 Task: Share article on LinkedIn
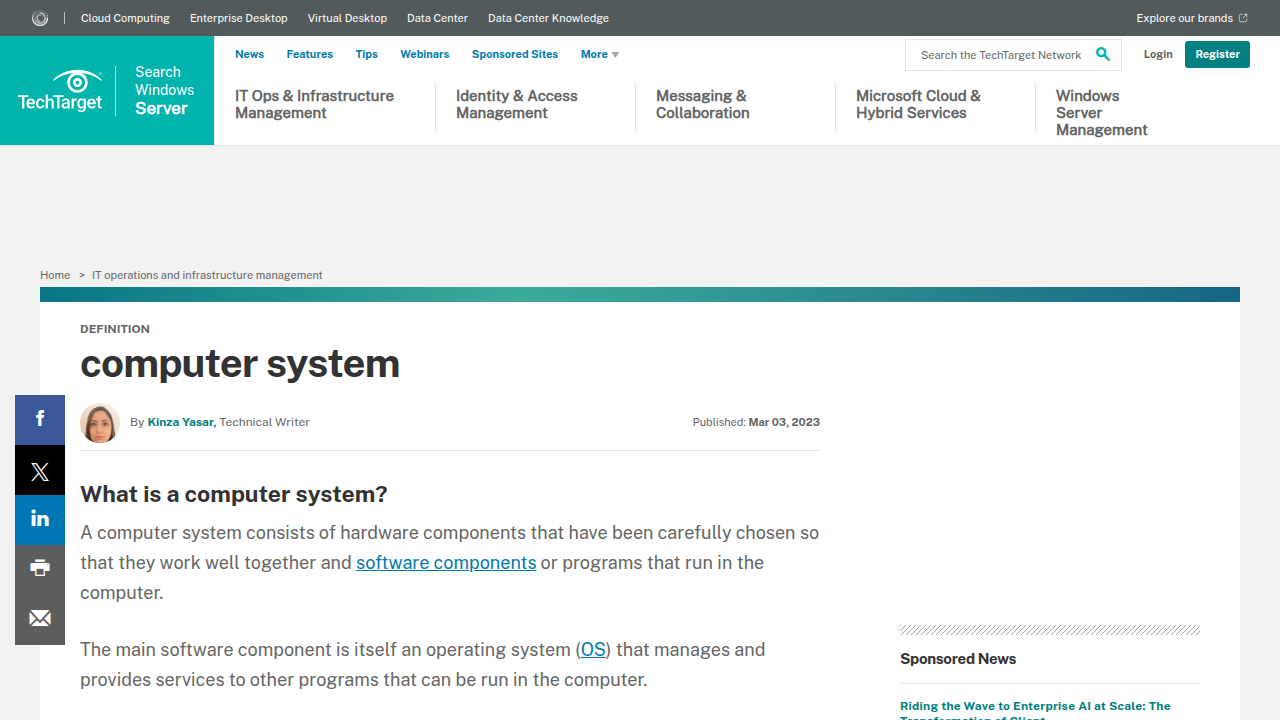40,519
